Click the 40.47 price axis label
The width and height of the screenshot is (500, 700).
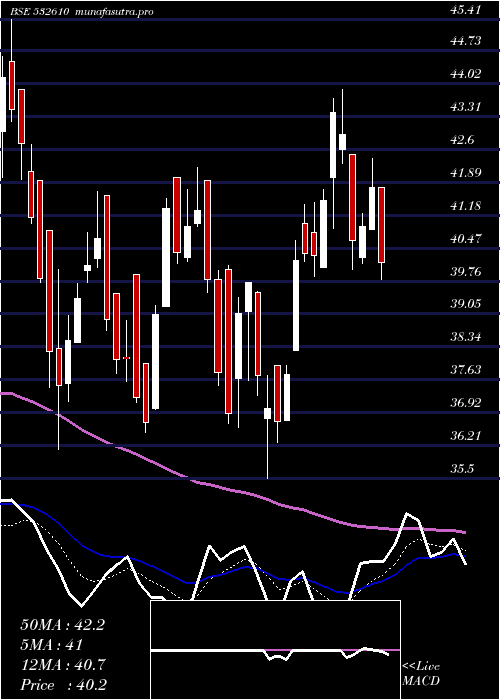coord(466,239)
